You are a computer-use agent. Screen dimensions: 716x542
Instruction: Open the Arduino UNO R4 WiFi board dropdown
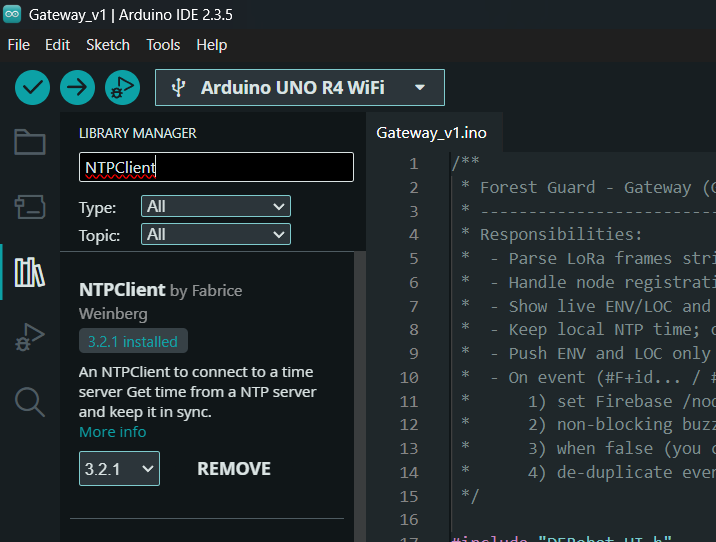[x=300, y=87]
